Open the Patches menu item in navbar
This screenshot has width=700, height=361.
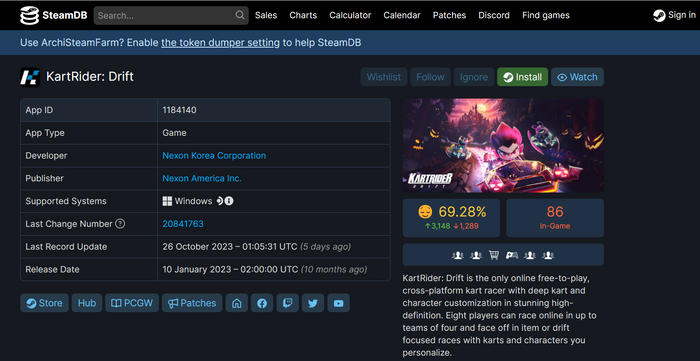[x=449, y=15]
